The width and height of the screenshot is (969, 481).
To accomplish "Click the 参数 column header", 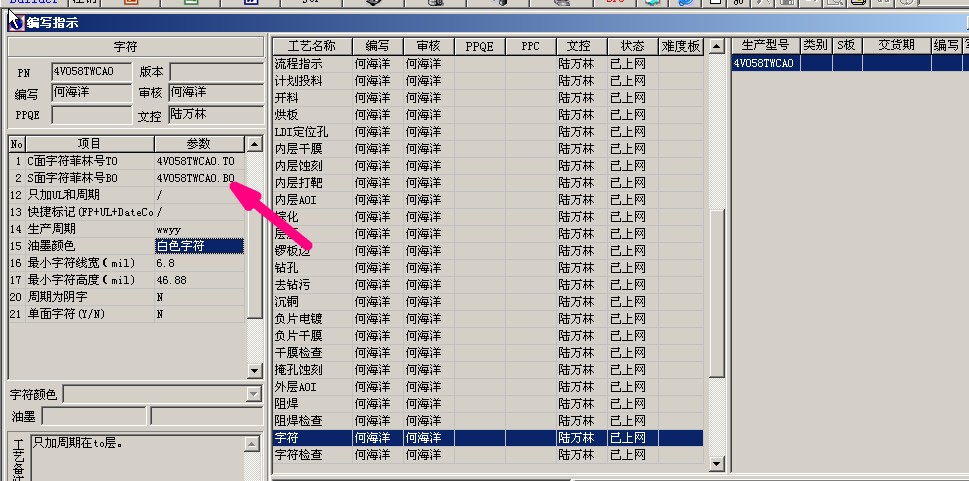I will 199,144.
